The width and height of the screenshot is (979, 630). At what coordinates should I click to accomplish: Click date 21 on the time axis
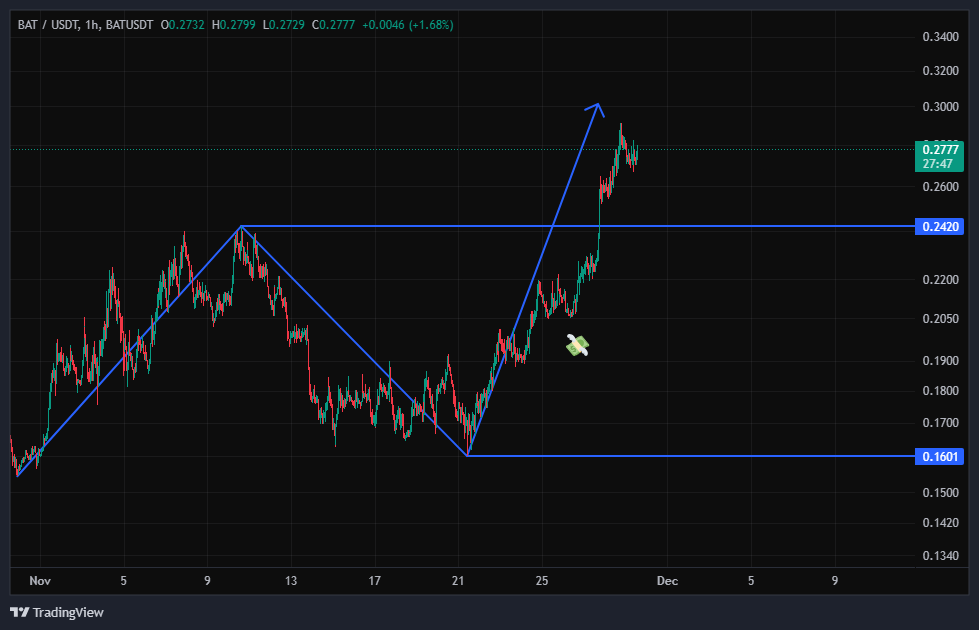458,581
